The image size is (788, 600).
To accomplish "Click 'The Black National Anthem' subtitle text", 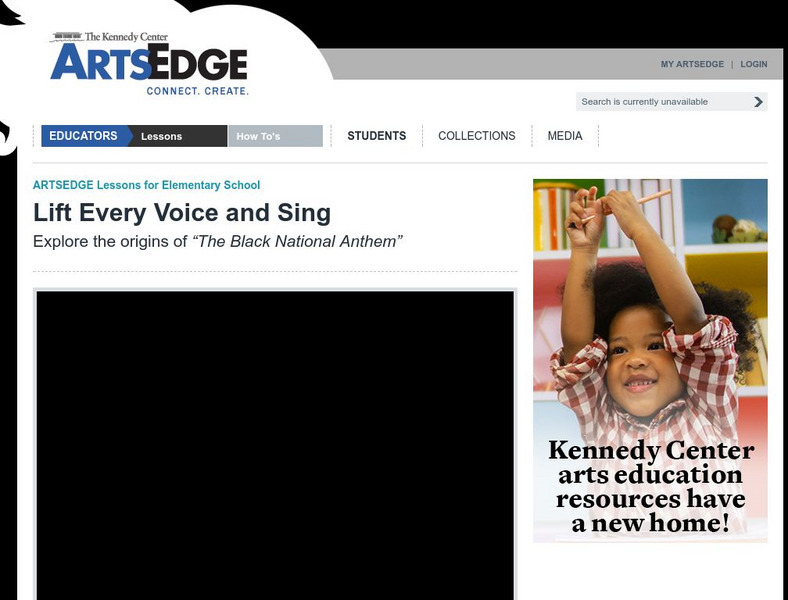I will pos(298,242).
